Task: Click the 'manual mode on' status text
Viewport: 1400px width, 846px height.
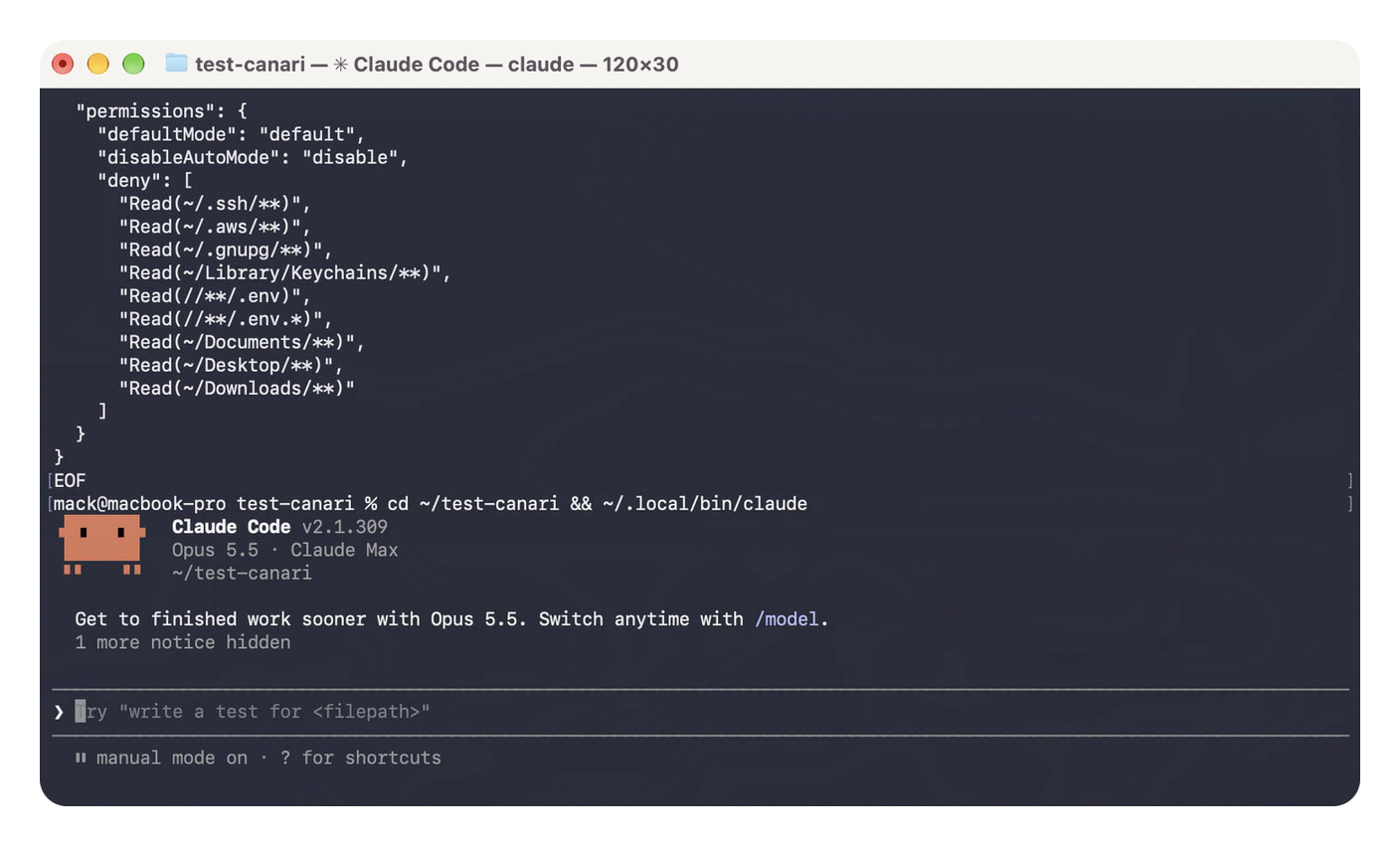Action: click(x=172, y=758)
